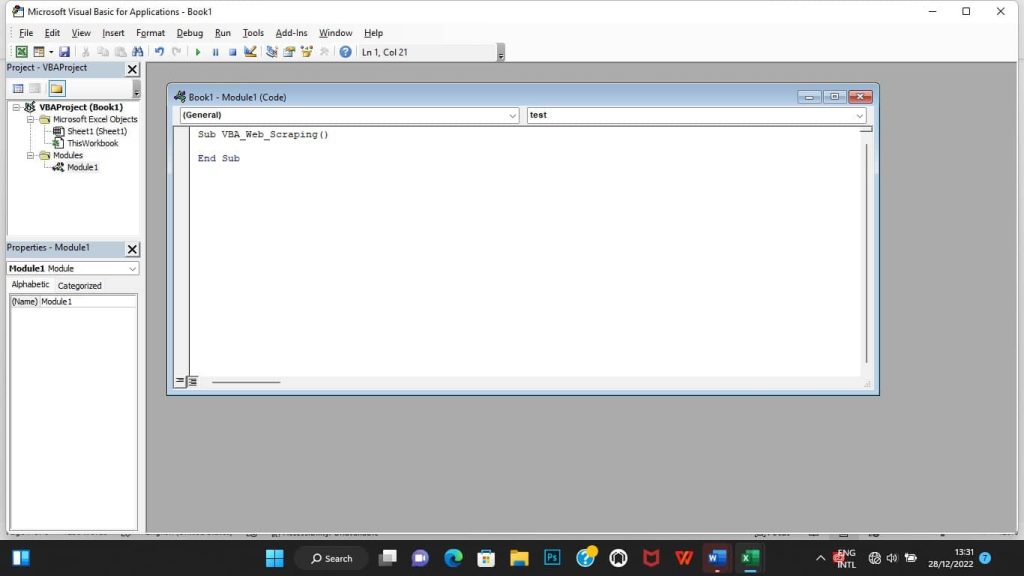This screenshot has width=1024, height=576.
Task: Click the End Sub code line
Action: (219, 158)
